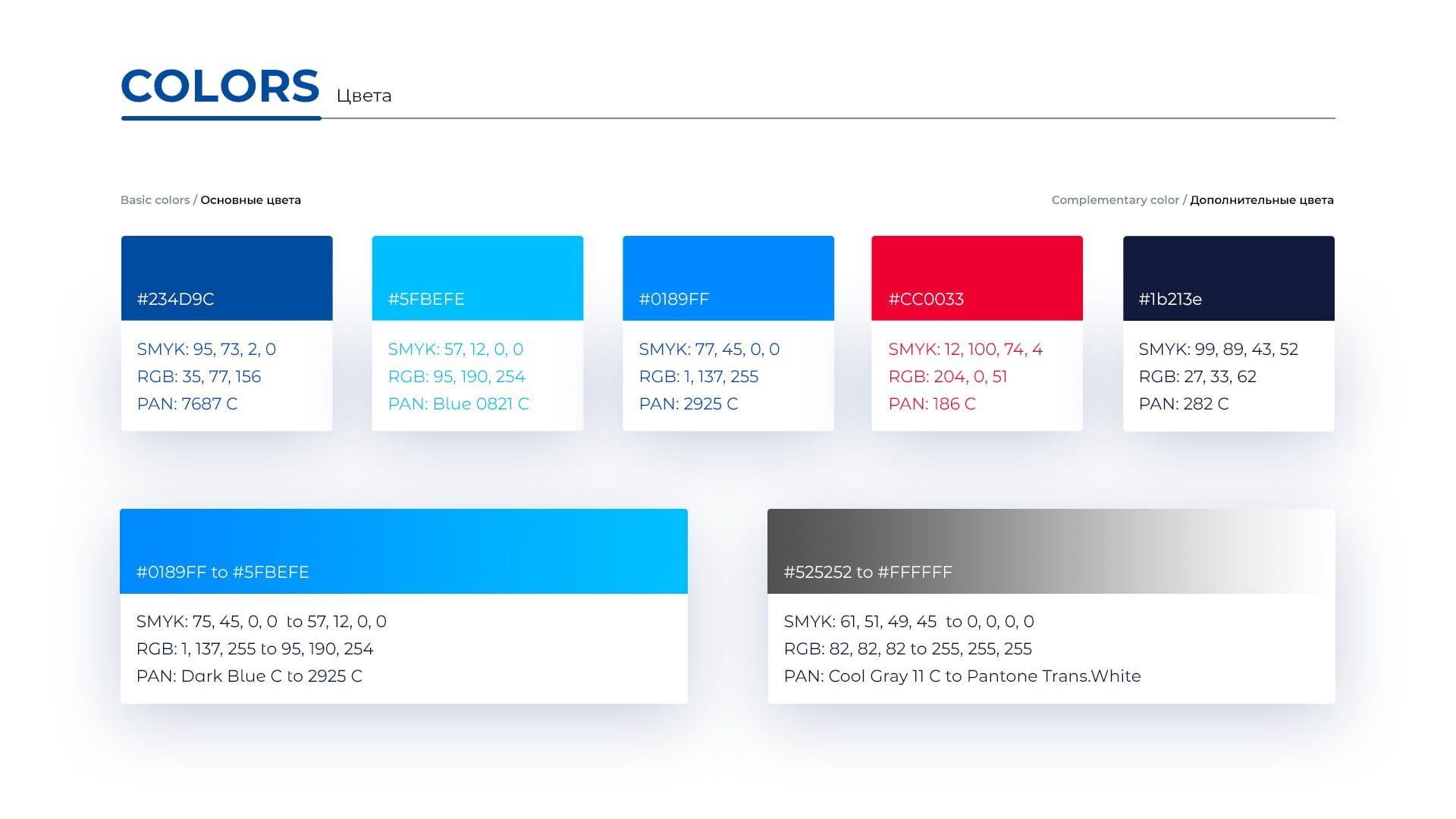Click the PAN: 186 C red text
1456x819 pixels.
pyautogui.click(x=932, y=403)
